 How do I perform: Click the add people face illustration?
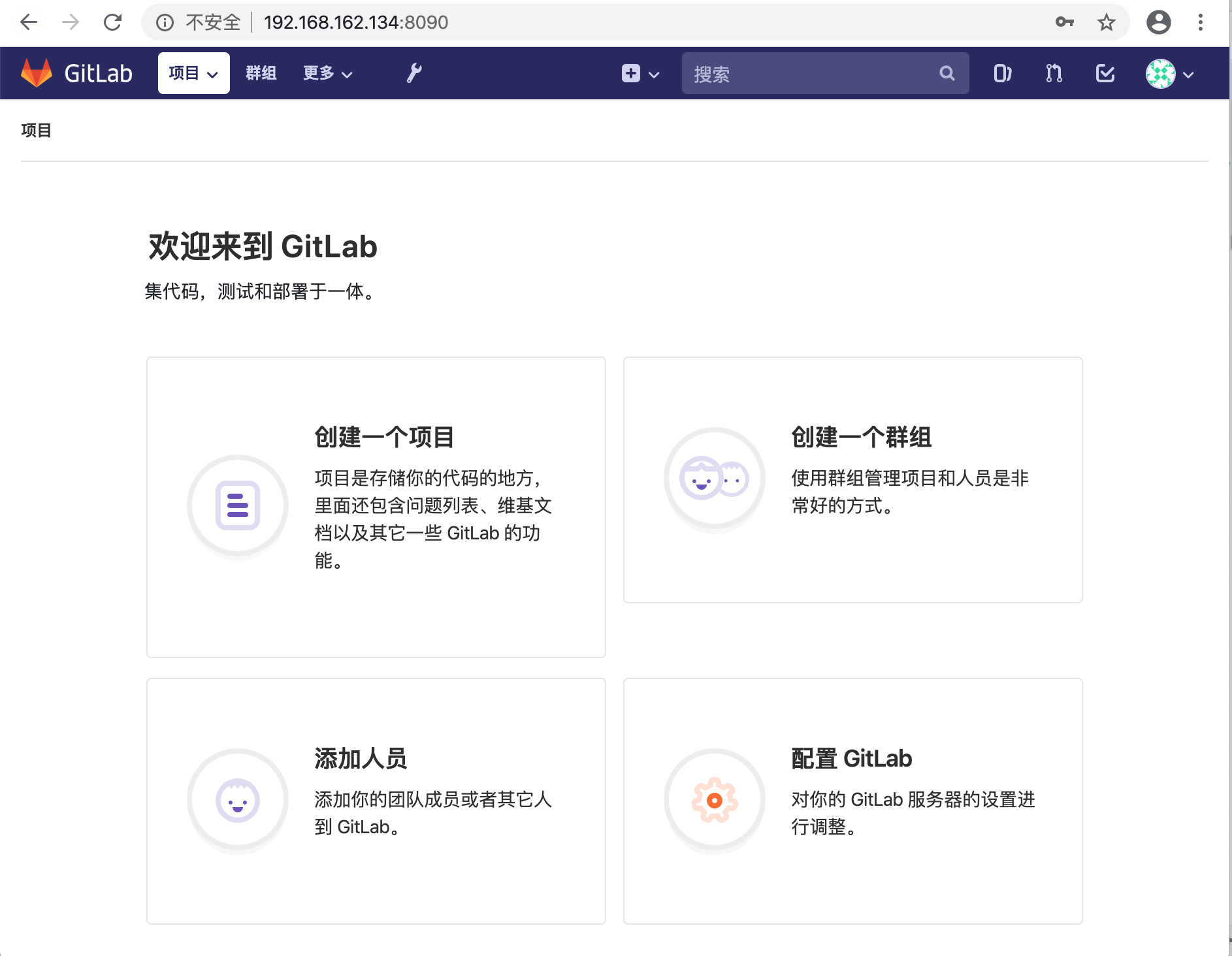pyautogui.click(x=238, y=800)
